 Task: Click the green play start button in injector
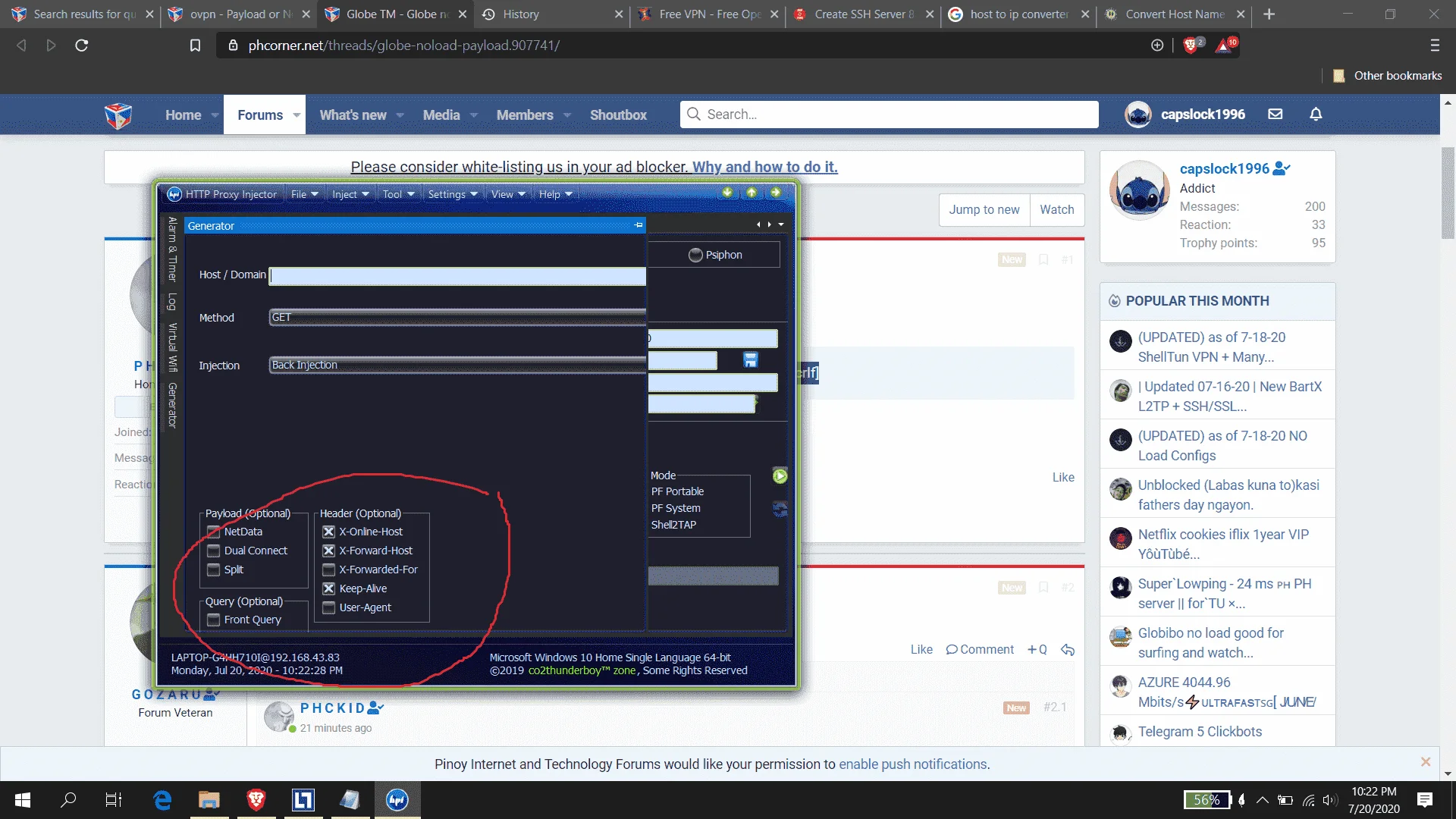[x=780, y=475]
